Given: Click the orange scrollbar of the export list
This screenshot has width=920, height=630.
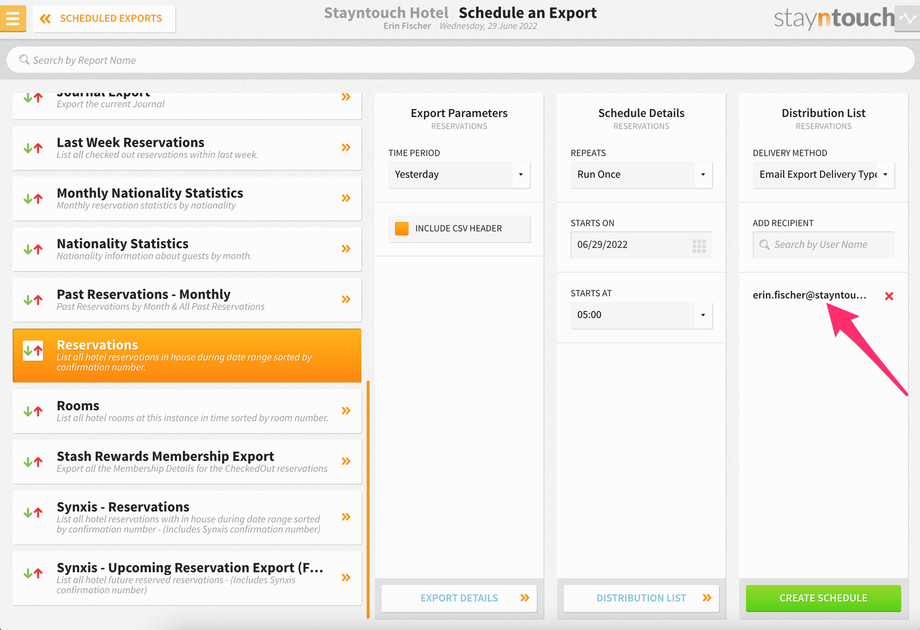Looking at the screenshot, I should click(368, 499).
